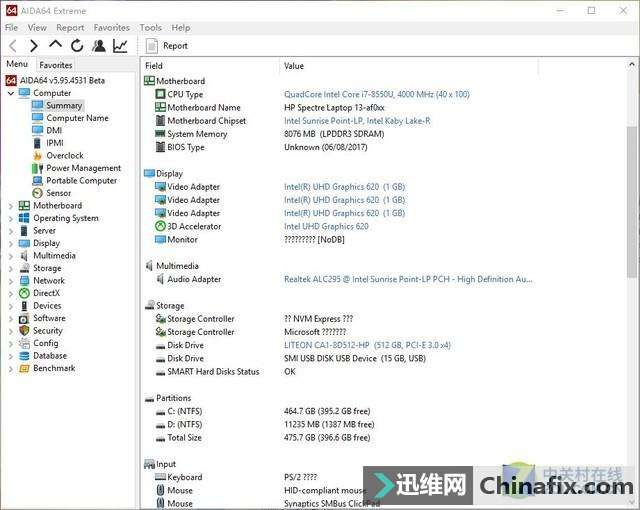Expand the Server tree node

[11, 231]
